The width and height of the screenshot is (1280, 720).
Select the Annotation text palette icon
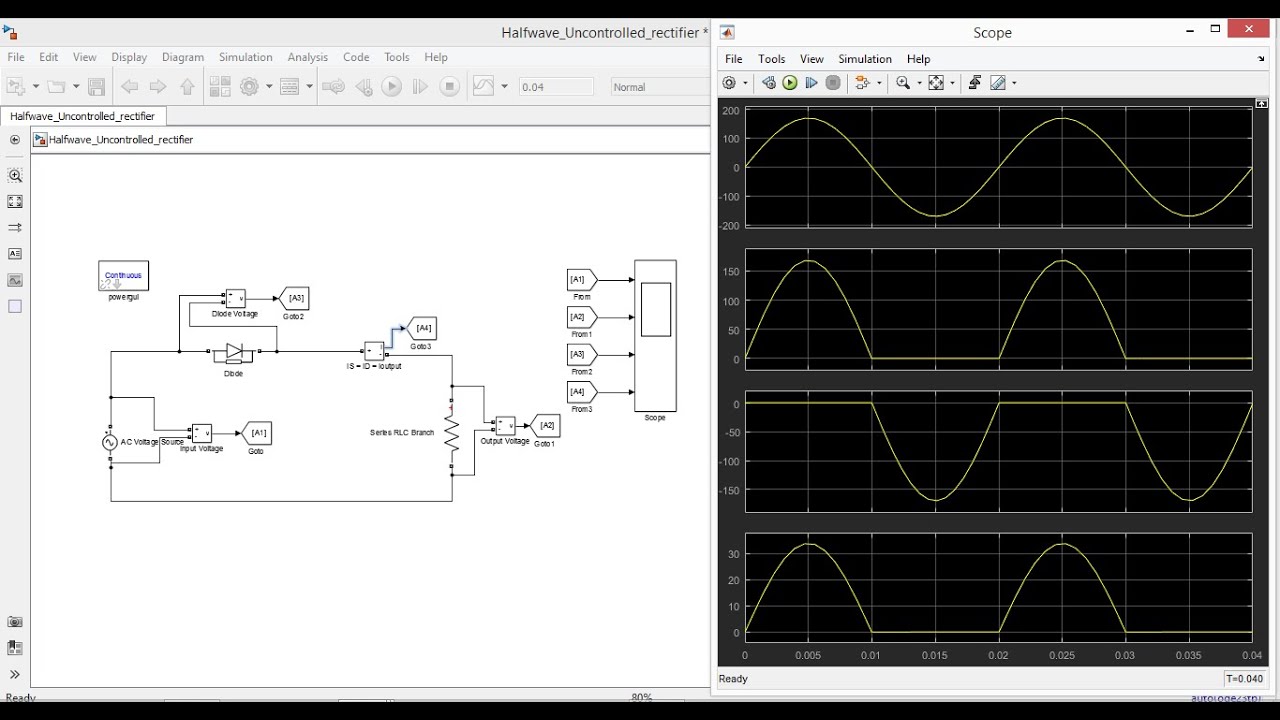[x=15, y=254]
